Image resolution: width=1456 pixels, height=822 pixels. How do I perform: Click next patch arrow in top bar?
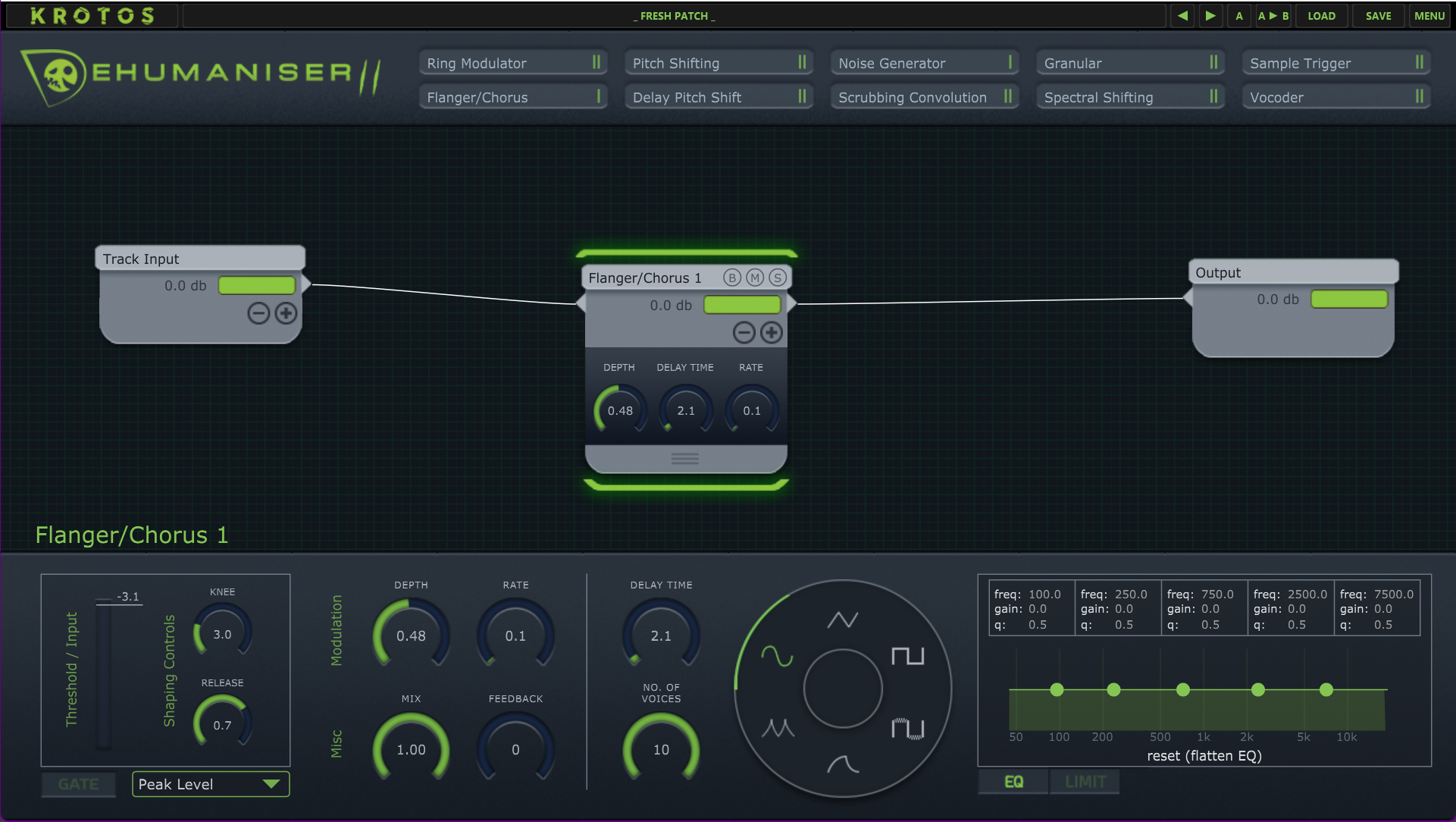[1210, 16]
